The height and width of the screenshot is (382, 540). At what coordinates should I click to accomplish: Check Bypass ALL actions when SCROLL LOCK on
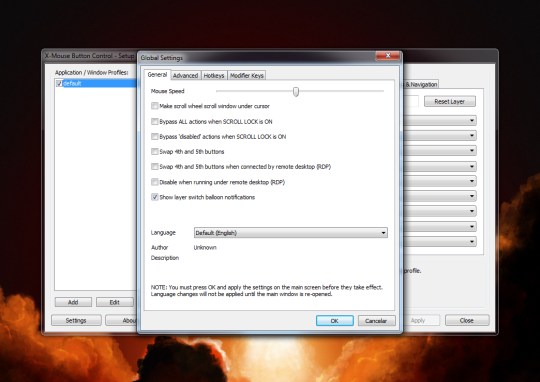click(155, 121)
